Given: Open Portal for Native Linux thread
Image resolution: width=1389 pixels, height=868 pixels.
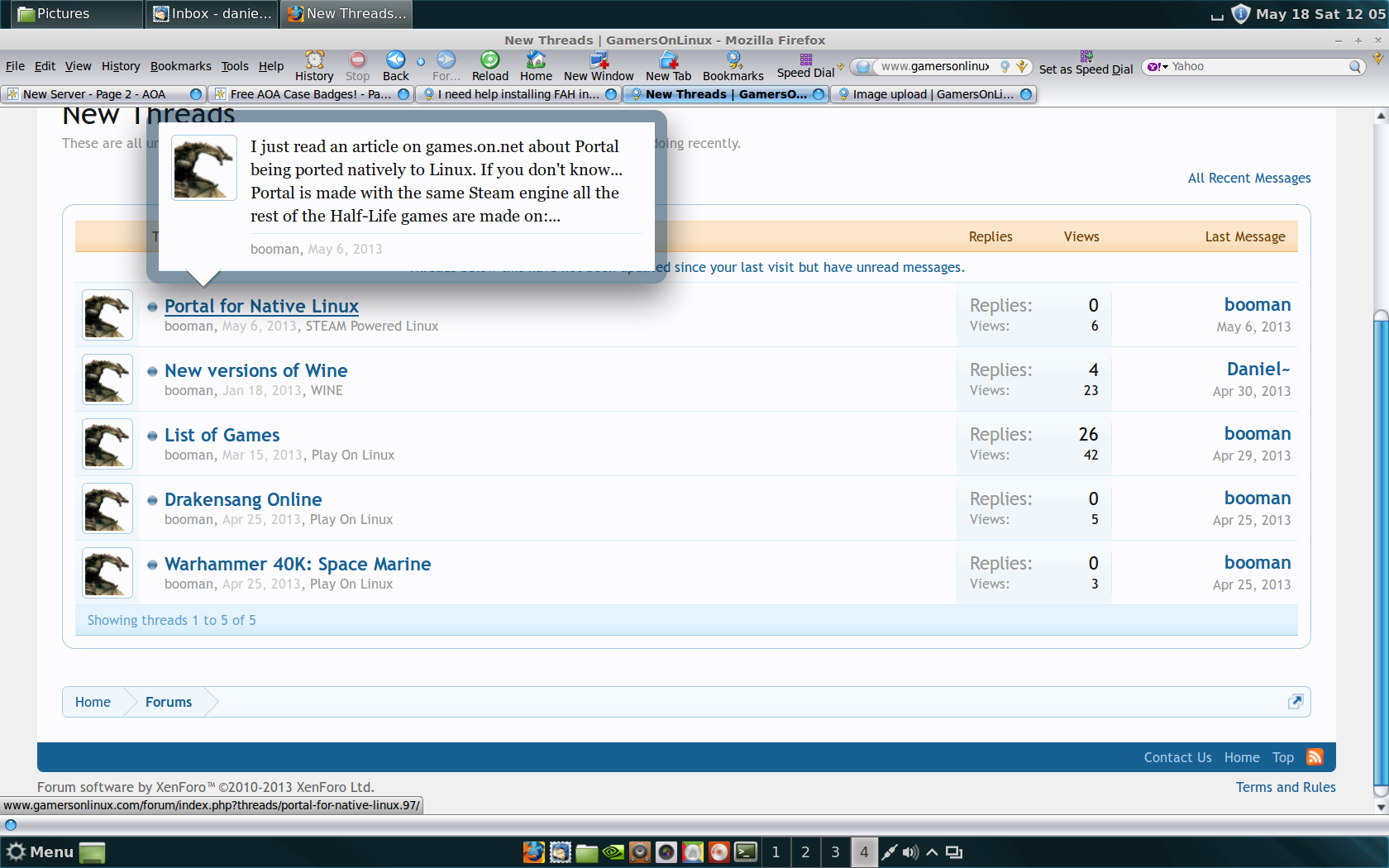Looking at the screenshot, I should [x=261, y=306].
